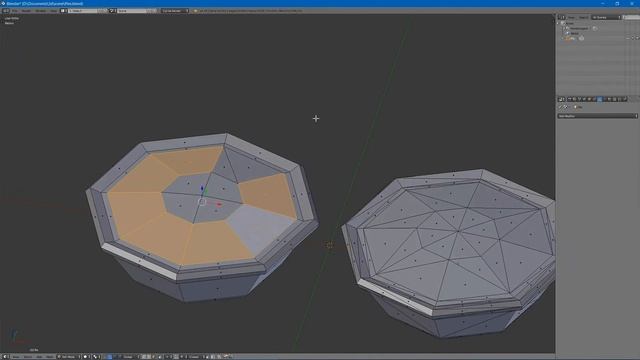
Task: Click the mesh data icon beside the Pin object
Action: [581, 38]
